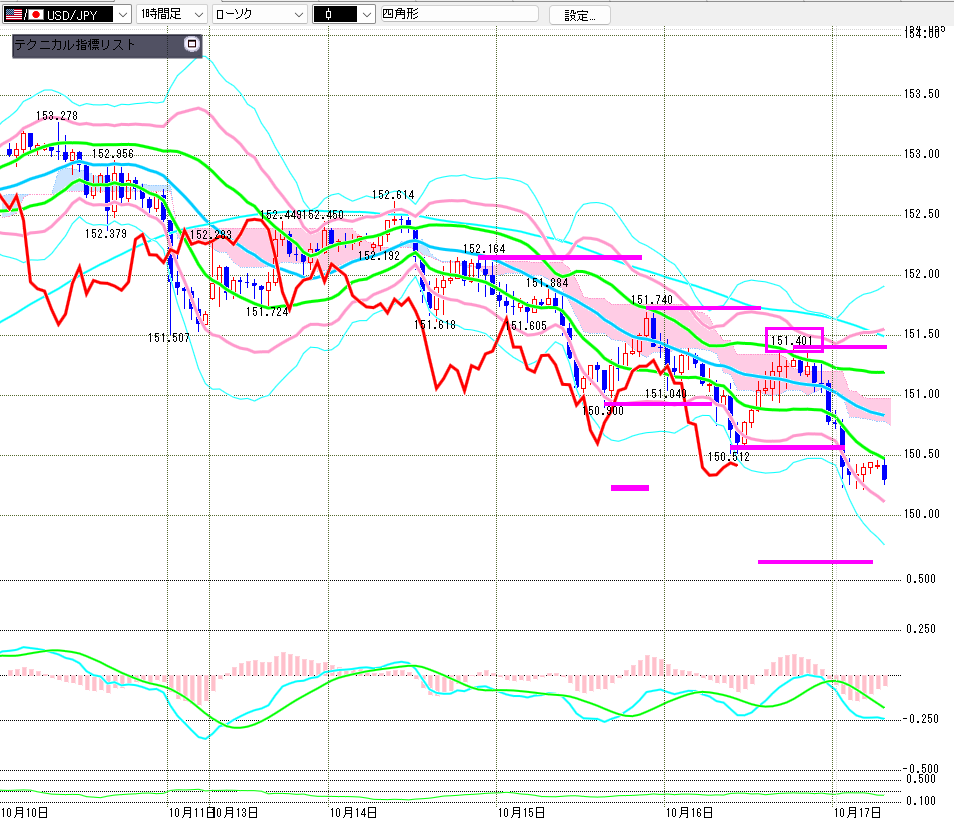This screenshot has height=823, width=954.
Task: Click the US flag icon in pair selector
Action: tap(15, 15)
